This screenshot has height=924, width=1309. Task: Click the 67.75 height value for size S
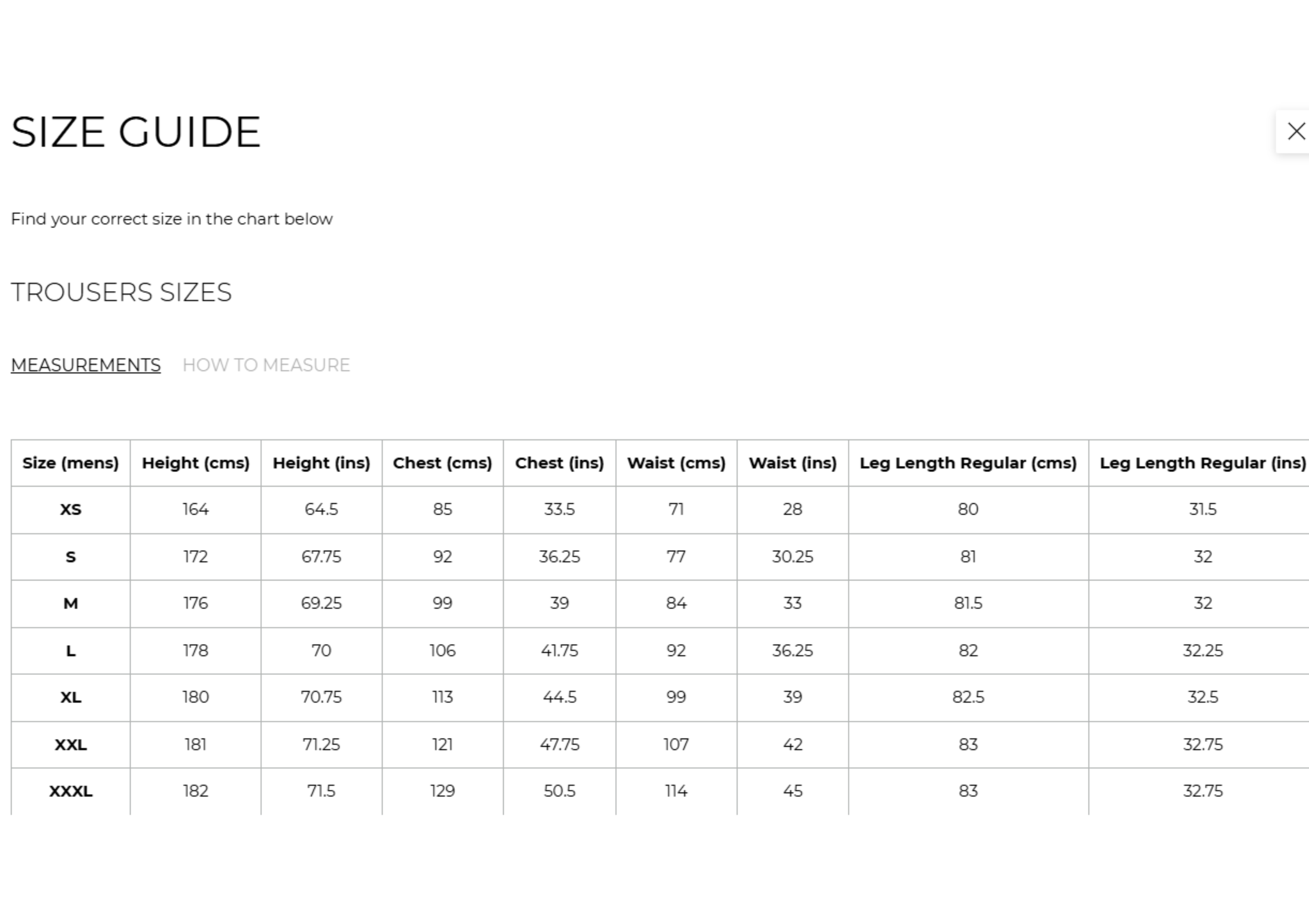[321, 557]
